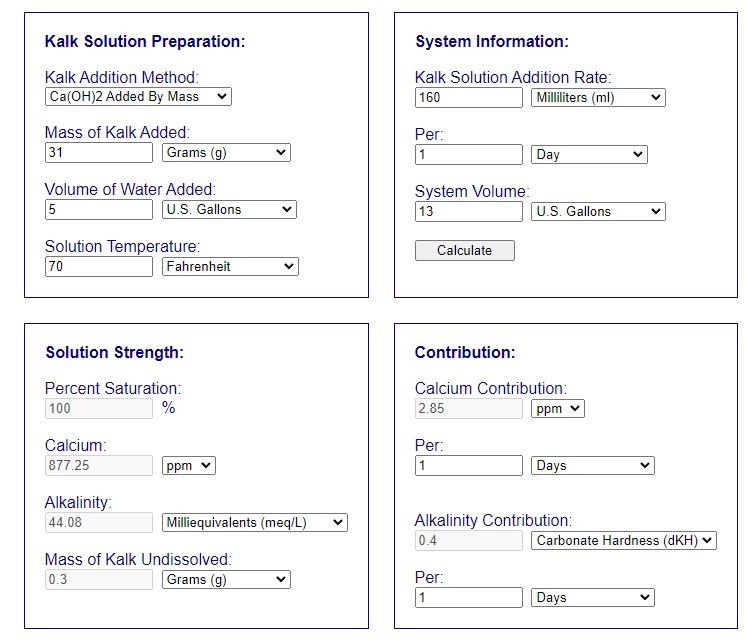Click the System Volume input field

468,212
